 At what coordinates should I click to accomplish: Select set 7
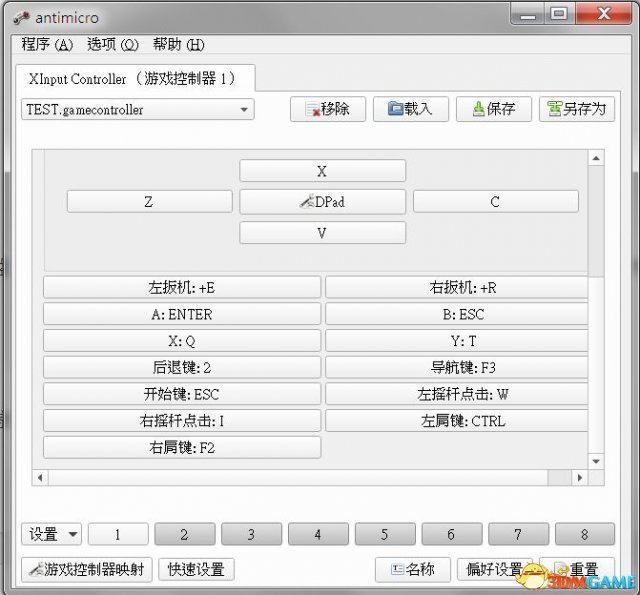518,534
